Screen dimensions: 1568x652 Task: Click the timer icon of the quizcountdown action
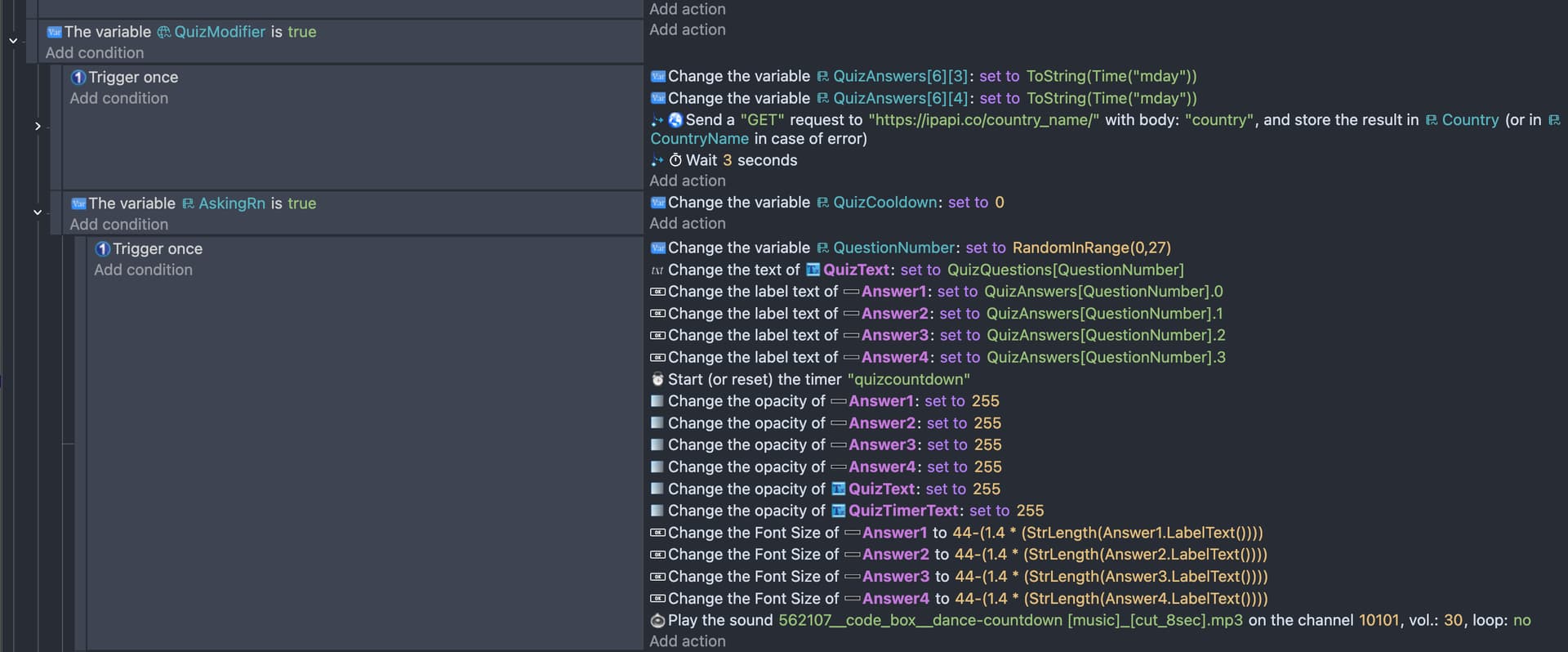(657, 379)
